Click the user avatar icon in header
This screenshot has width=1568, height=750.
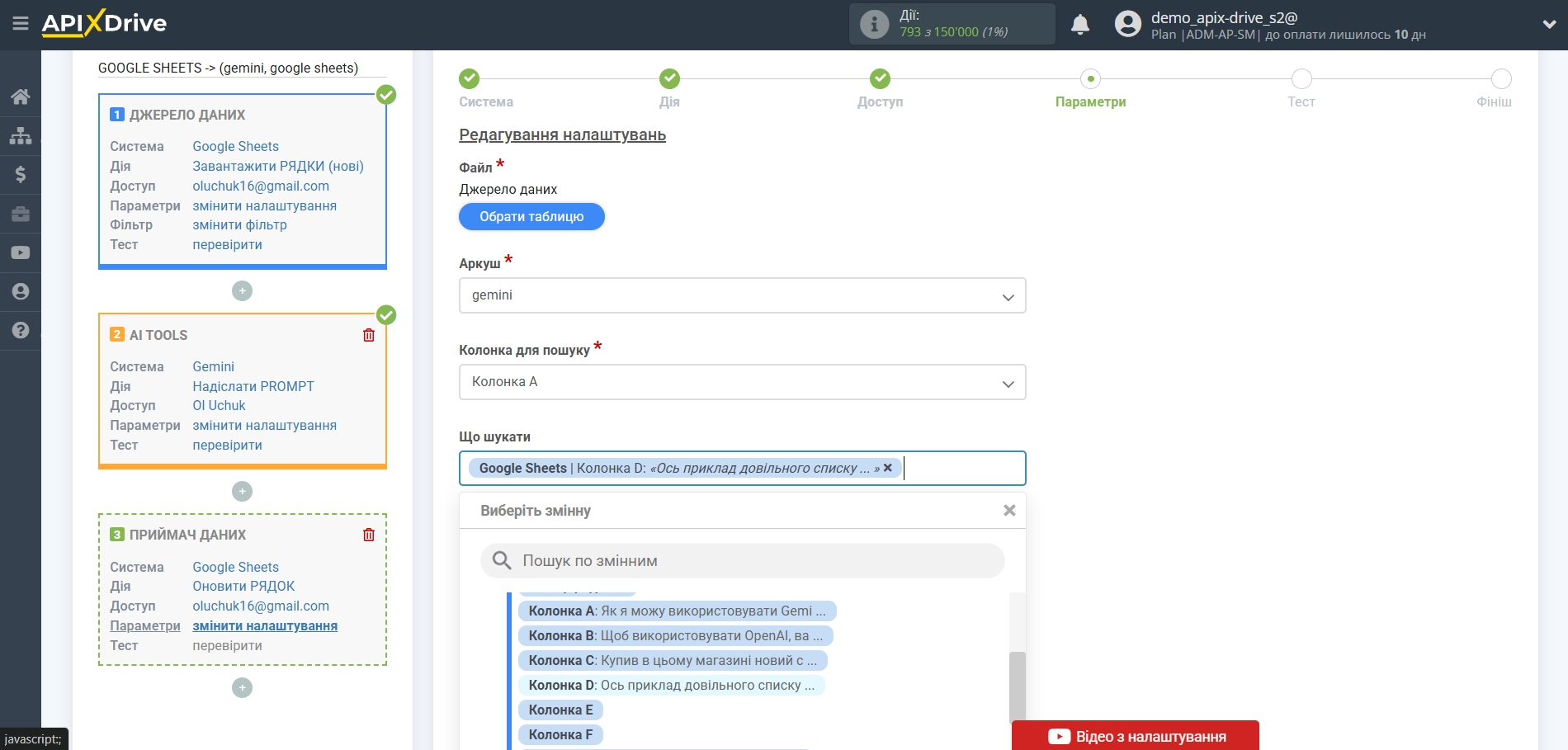click(1127, 23)
